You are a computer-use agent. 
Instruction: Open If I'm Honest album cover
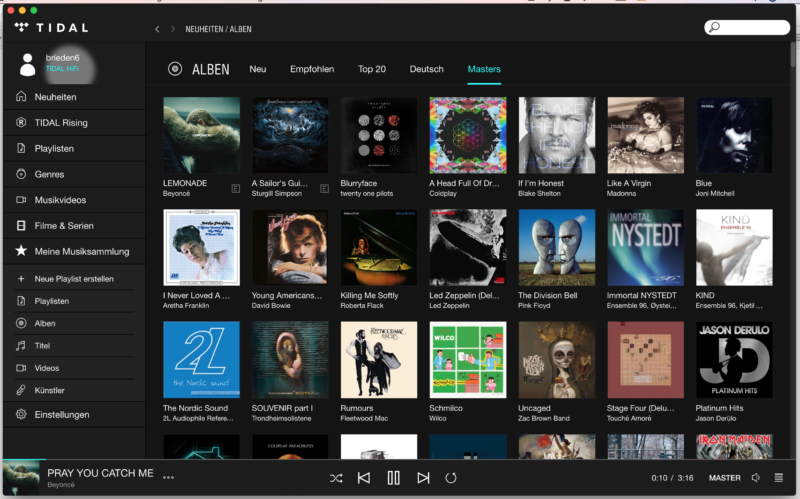557,135
